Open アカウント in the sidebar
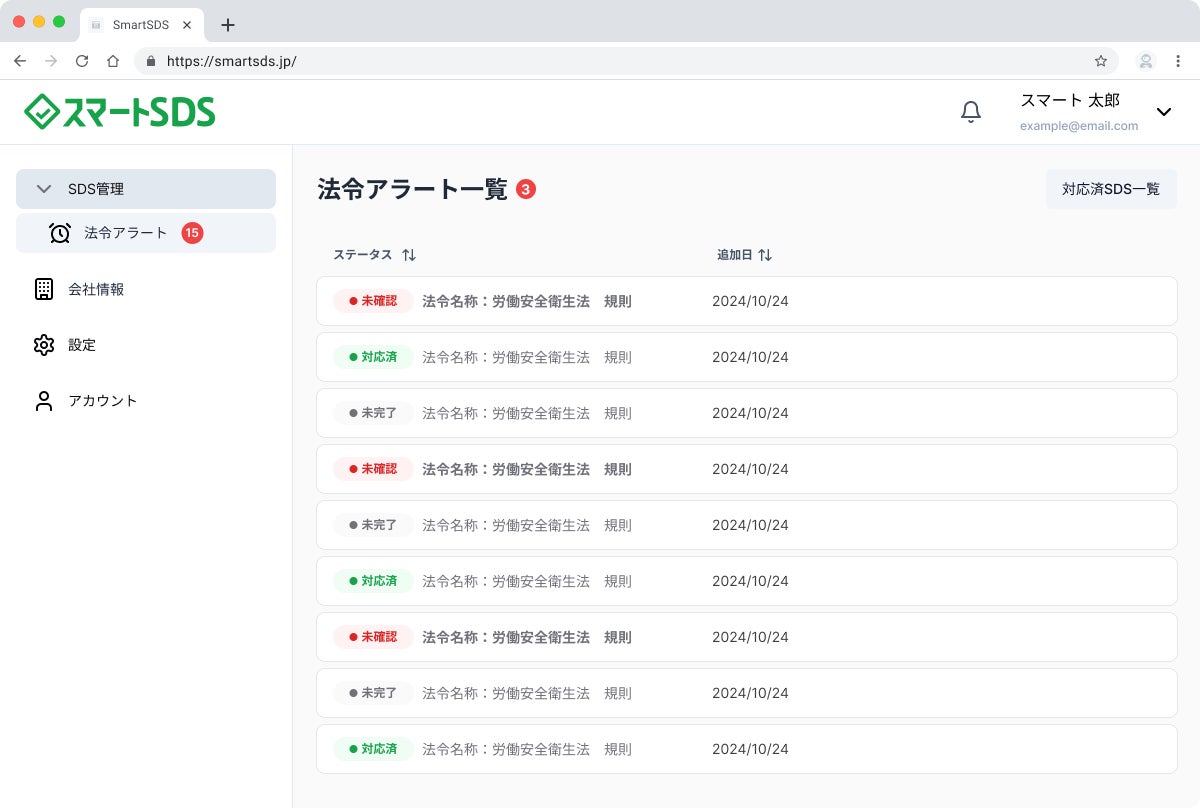1200x808 pixels. (x=103, y=401)
